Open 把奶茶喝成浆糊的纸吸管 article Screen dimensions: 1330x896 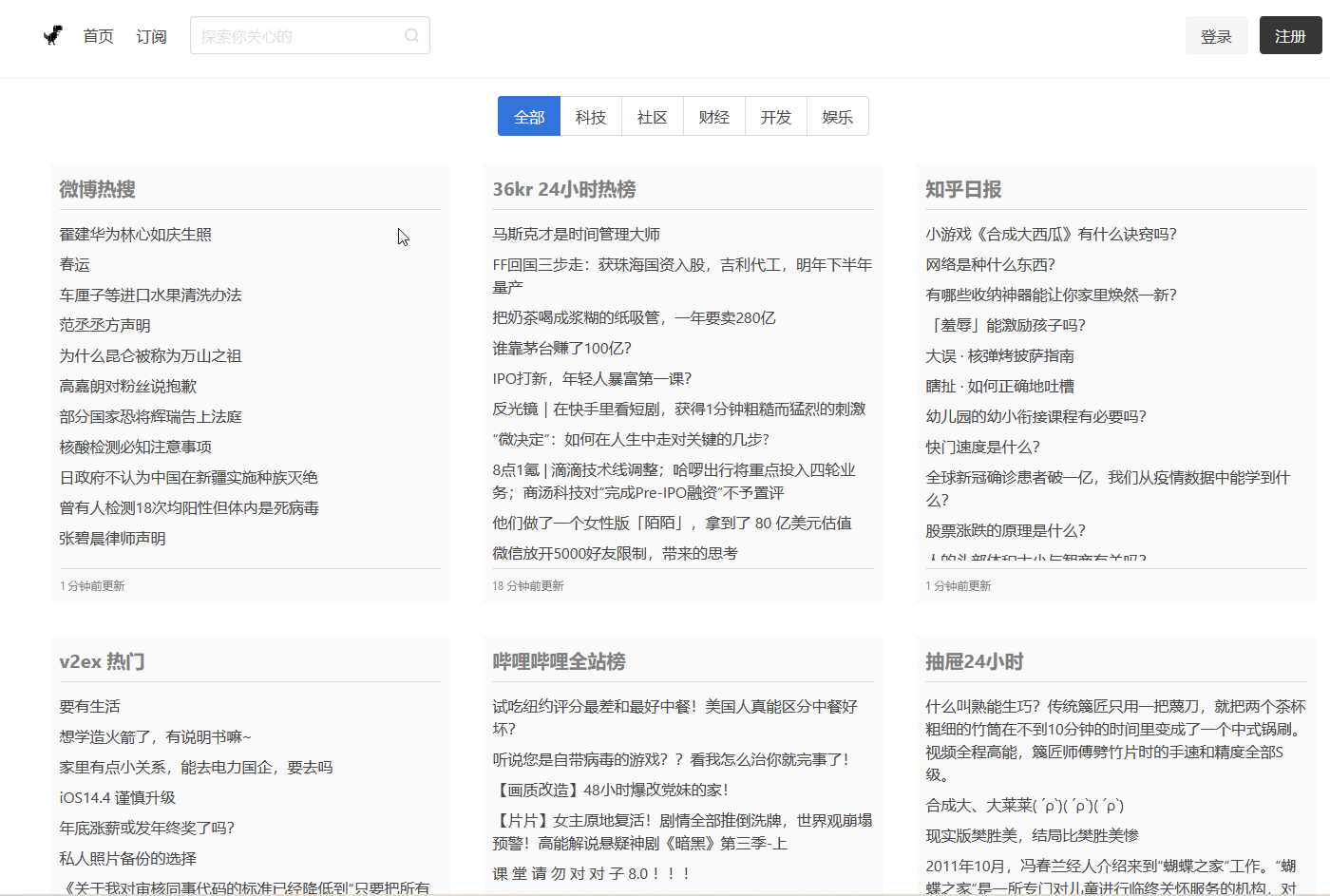click(634, 318)
